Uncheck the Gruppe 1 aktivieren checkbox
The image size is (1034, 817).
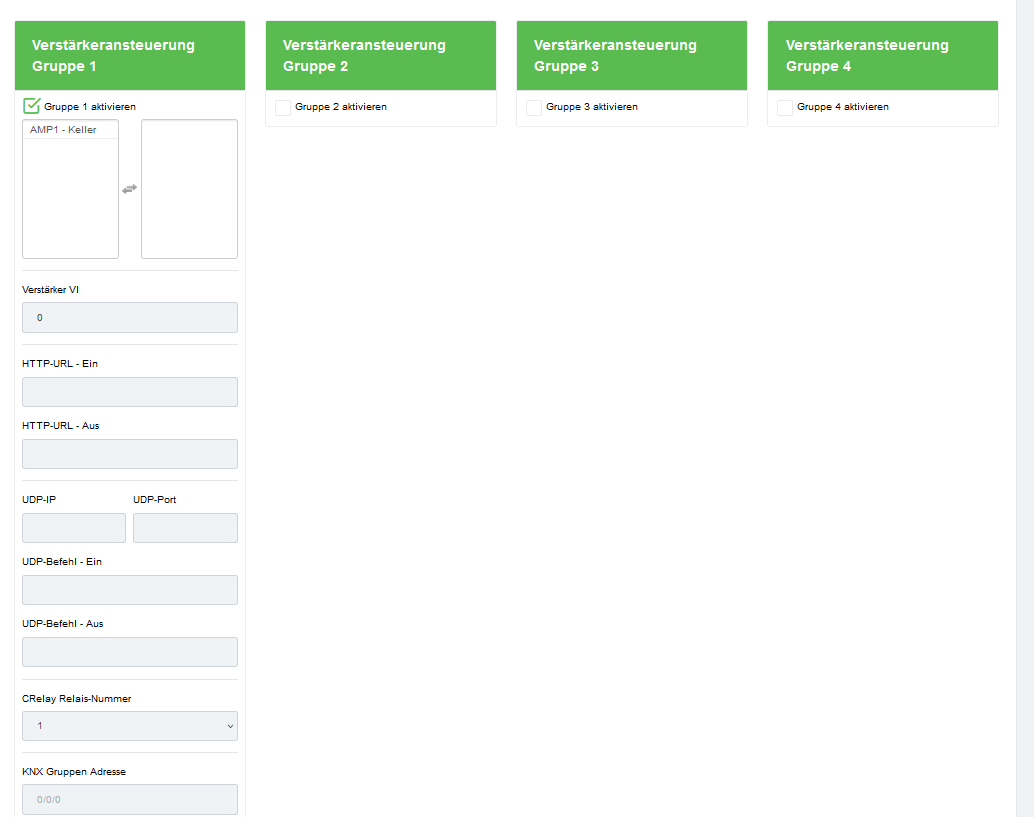click(x=32, y=106)
